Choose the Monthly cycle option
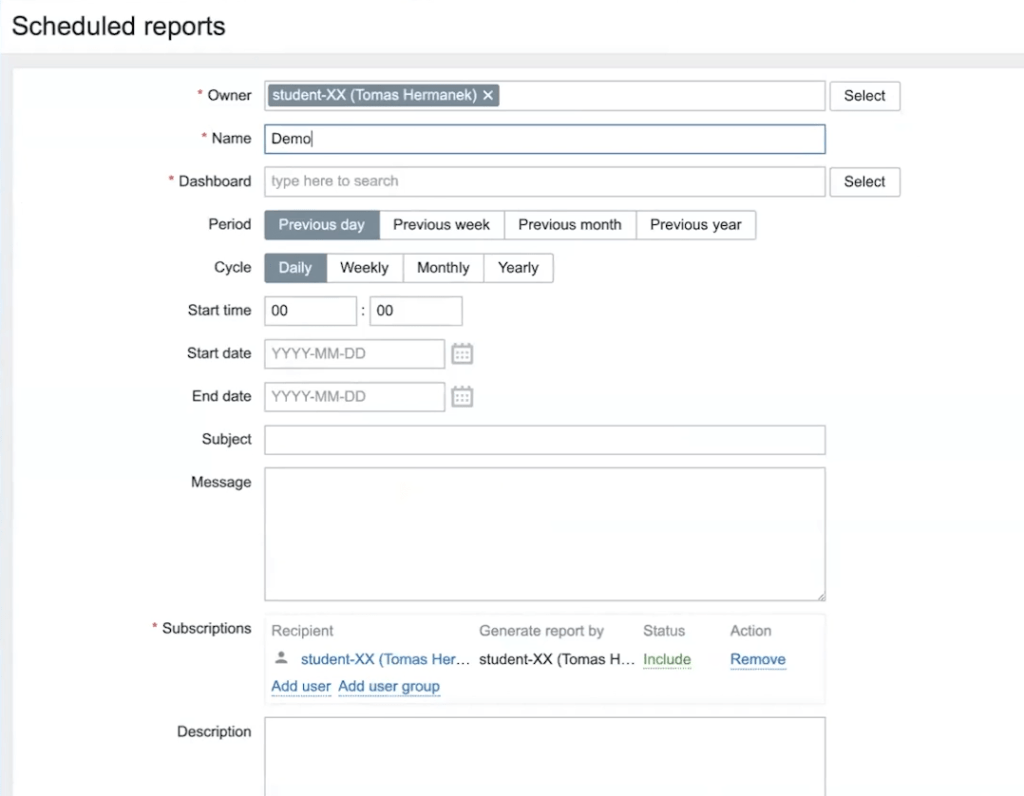 point(443,268)
